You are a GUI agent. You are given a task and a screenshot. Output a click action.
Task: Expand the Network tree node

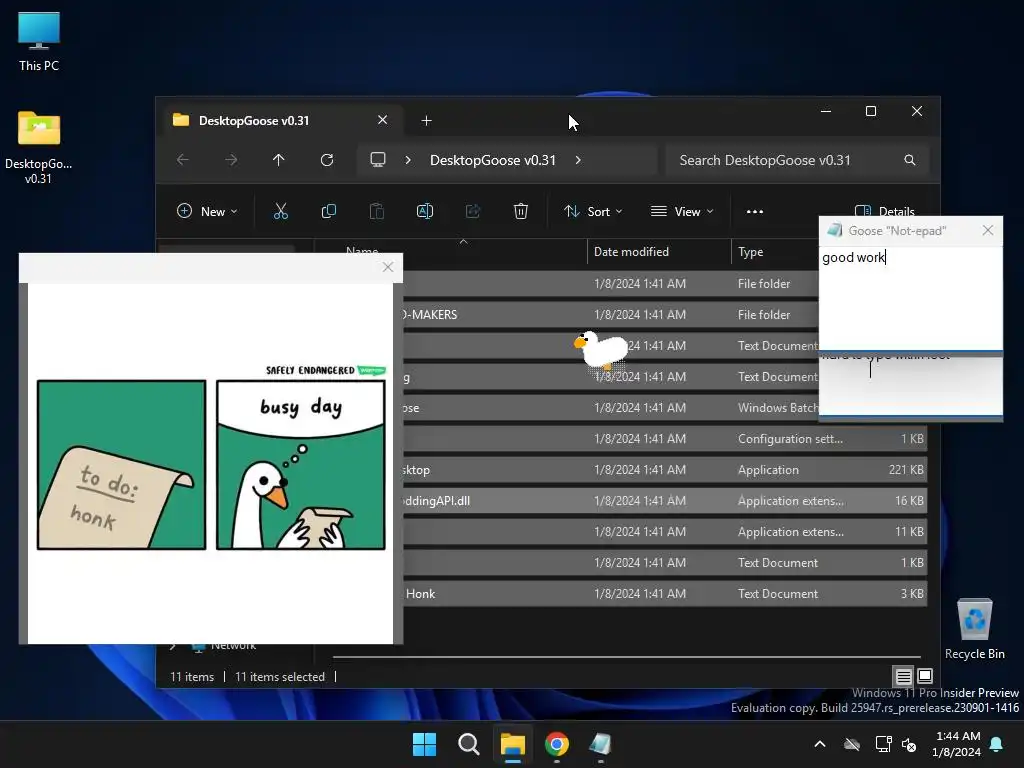click(x=173, y=647)
